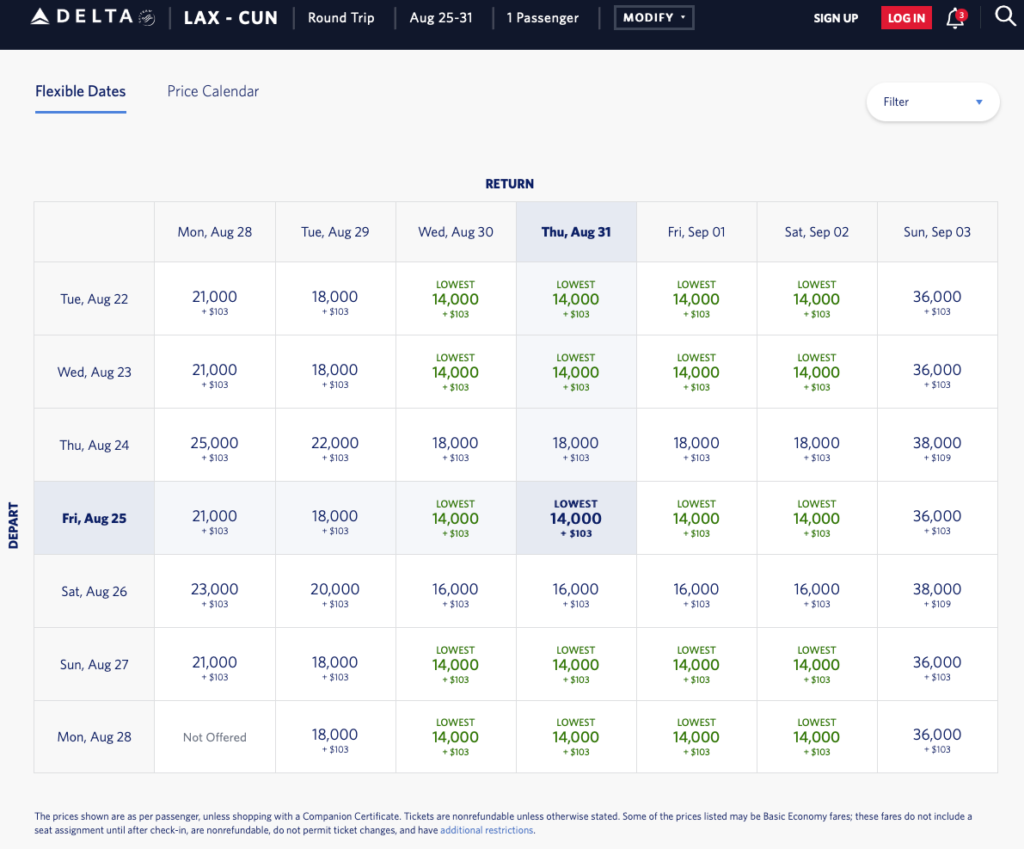Screen dimensions: 1024x849
Task: Open search with the magnifying glass icon
Action: (1005, 17)
